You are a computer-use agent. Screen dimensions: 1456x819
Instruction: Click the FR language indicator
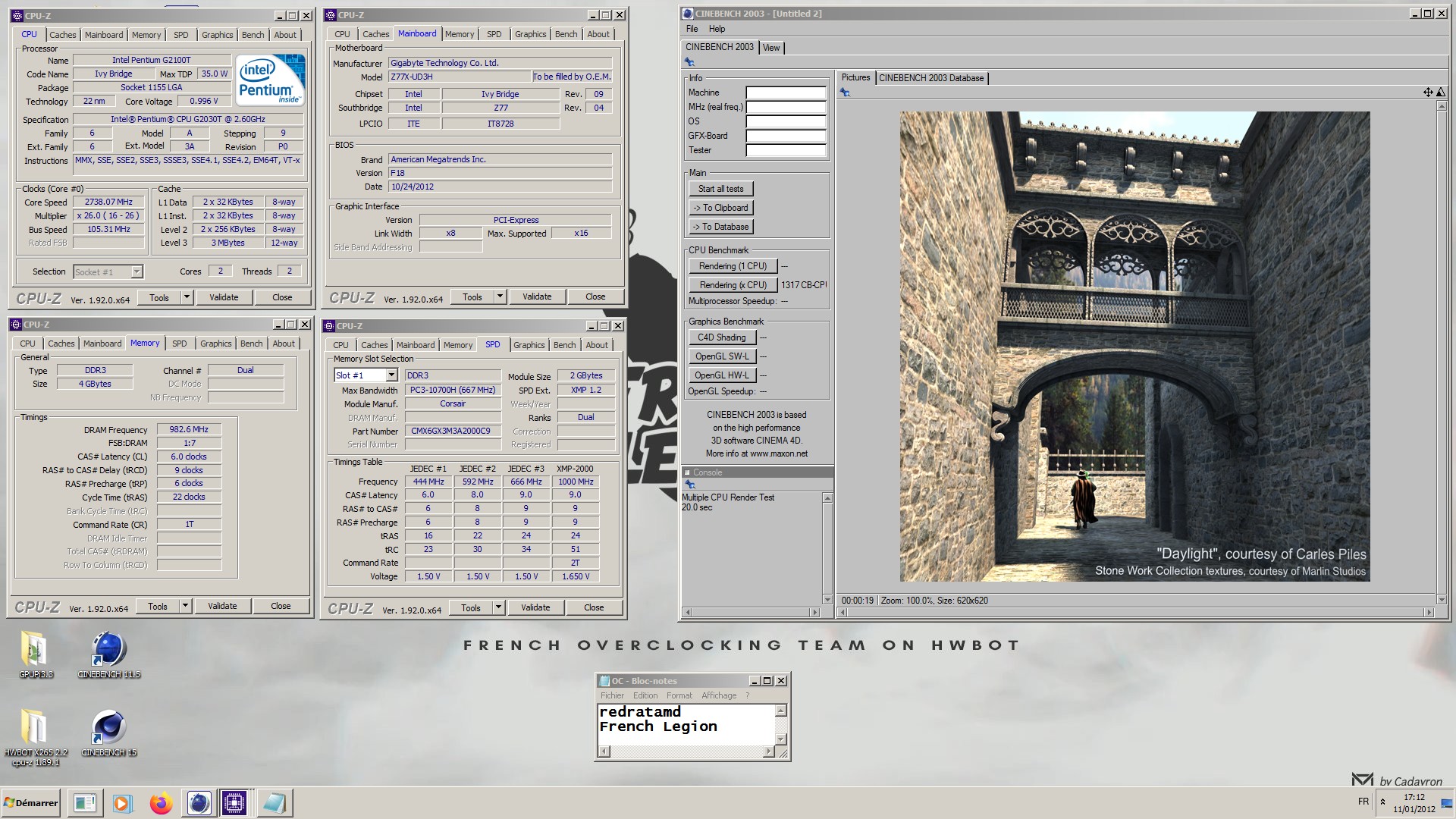click(1363, 802)
